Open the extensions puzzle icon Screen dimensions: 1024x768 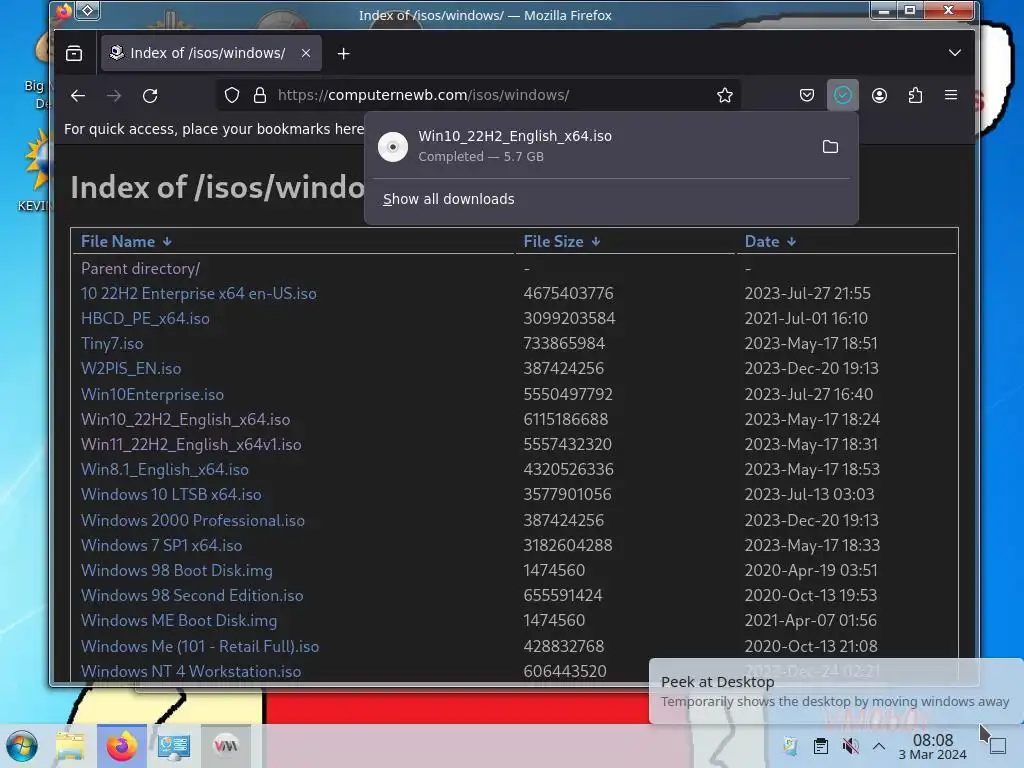coord(916,95)
